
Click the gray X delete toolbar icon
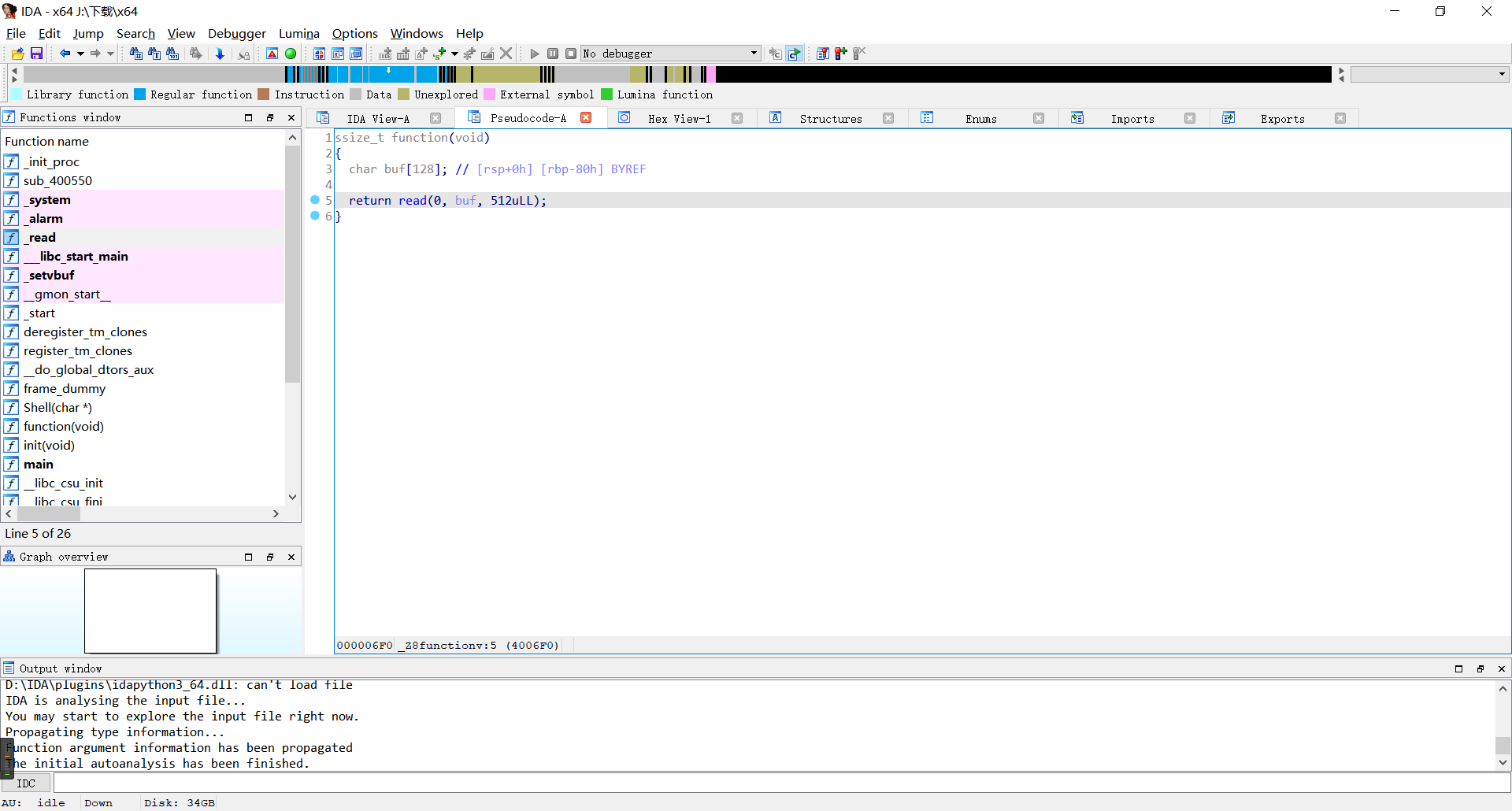(506, 54)
